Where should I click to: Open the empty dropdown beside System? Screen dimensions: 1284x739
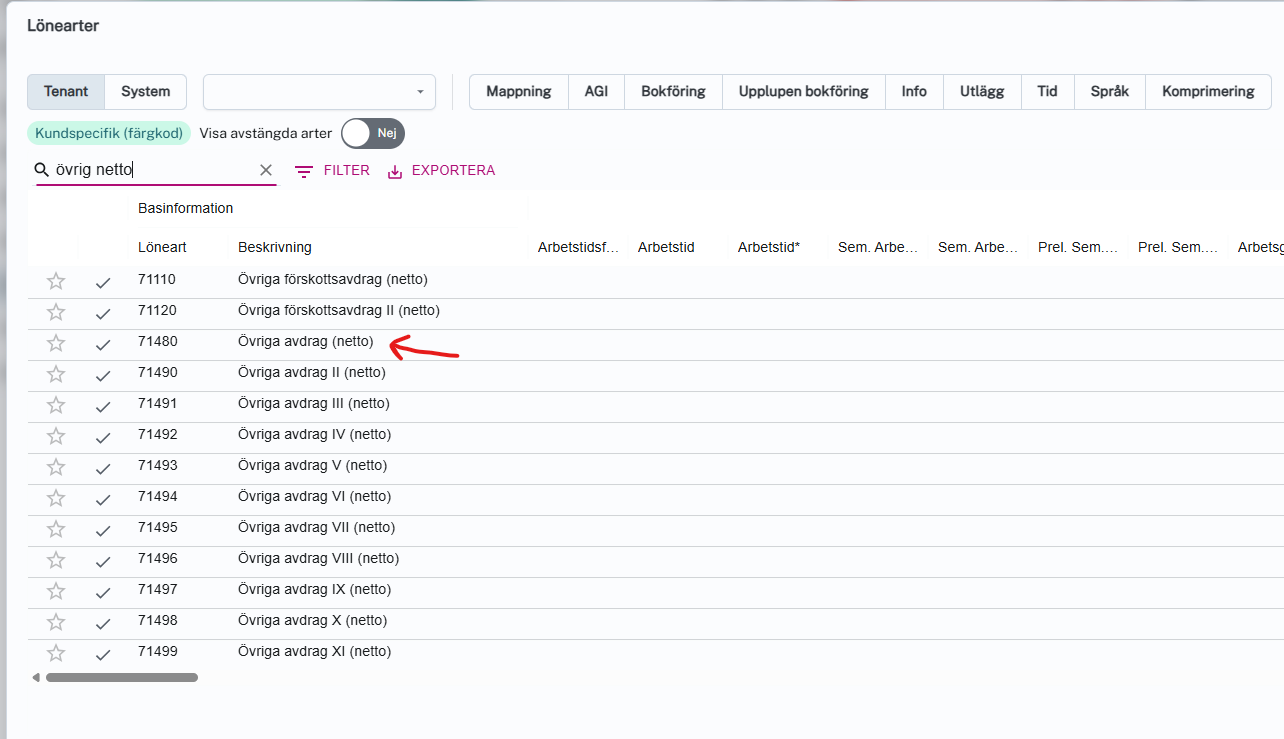coord(319,91)
